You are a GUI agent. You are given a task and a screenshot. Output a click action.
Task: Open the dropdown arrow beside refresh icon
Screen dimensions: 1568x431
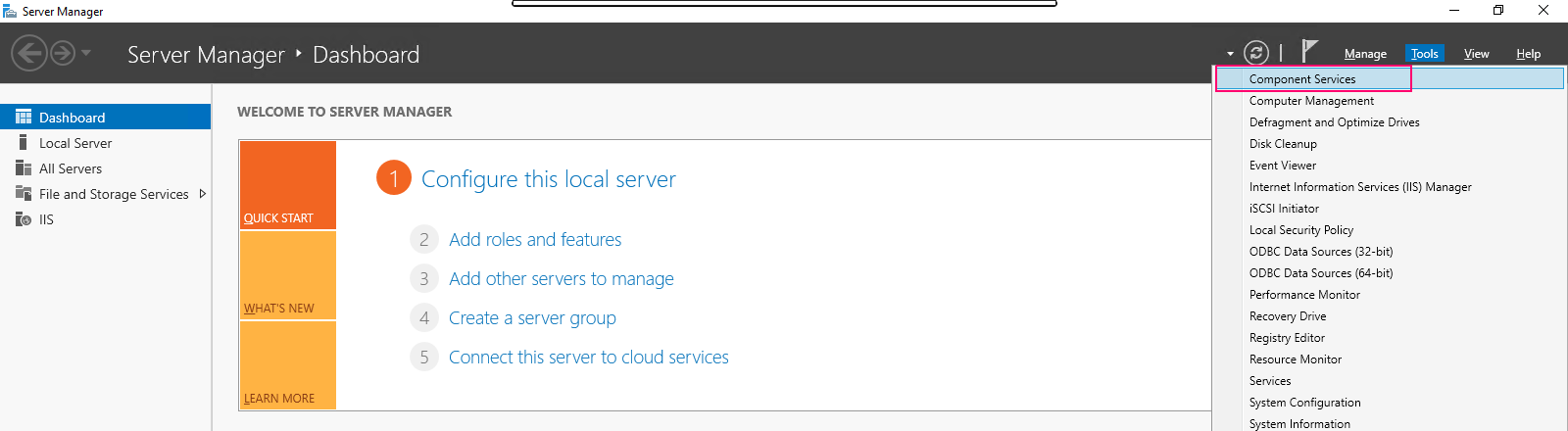click(1230, 54)
